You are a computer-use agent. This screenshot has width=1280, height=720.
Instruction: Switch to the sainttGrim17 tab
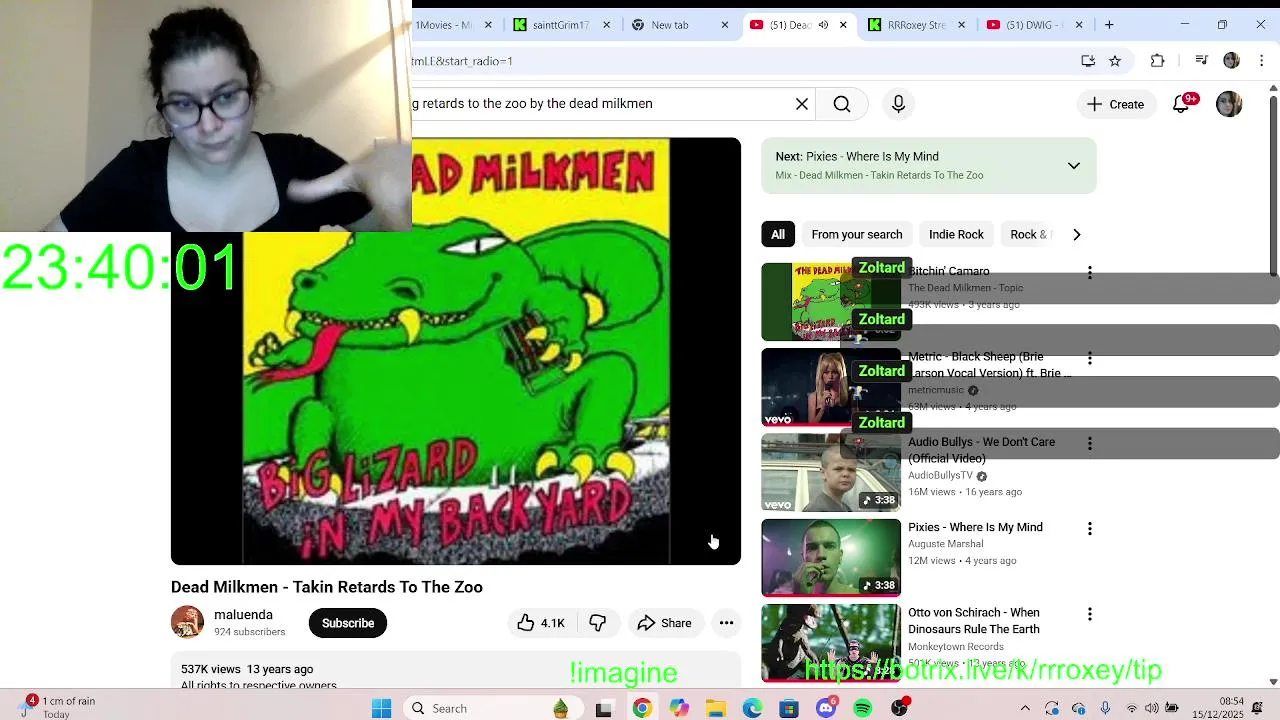click(x=560, y=25)
